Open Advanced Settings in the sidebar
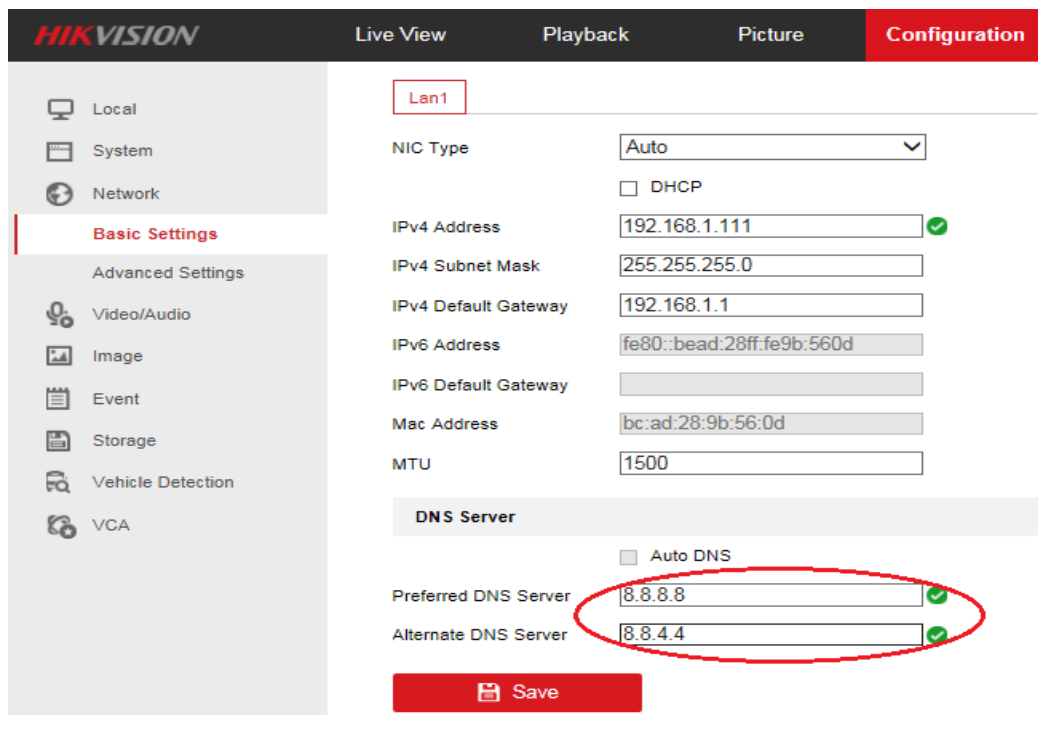 point(168,273)
